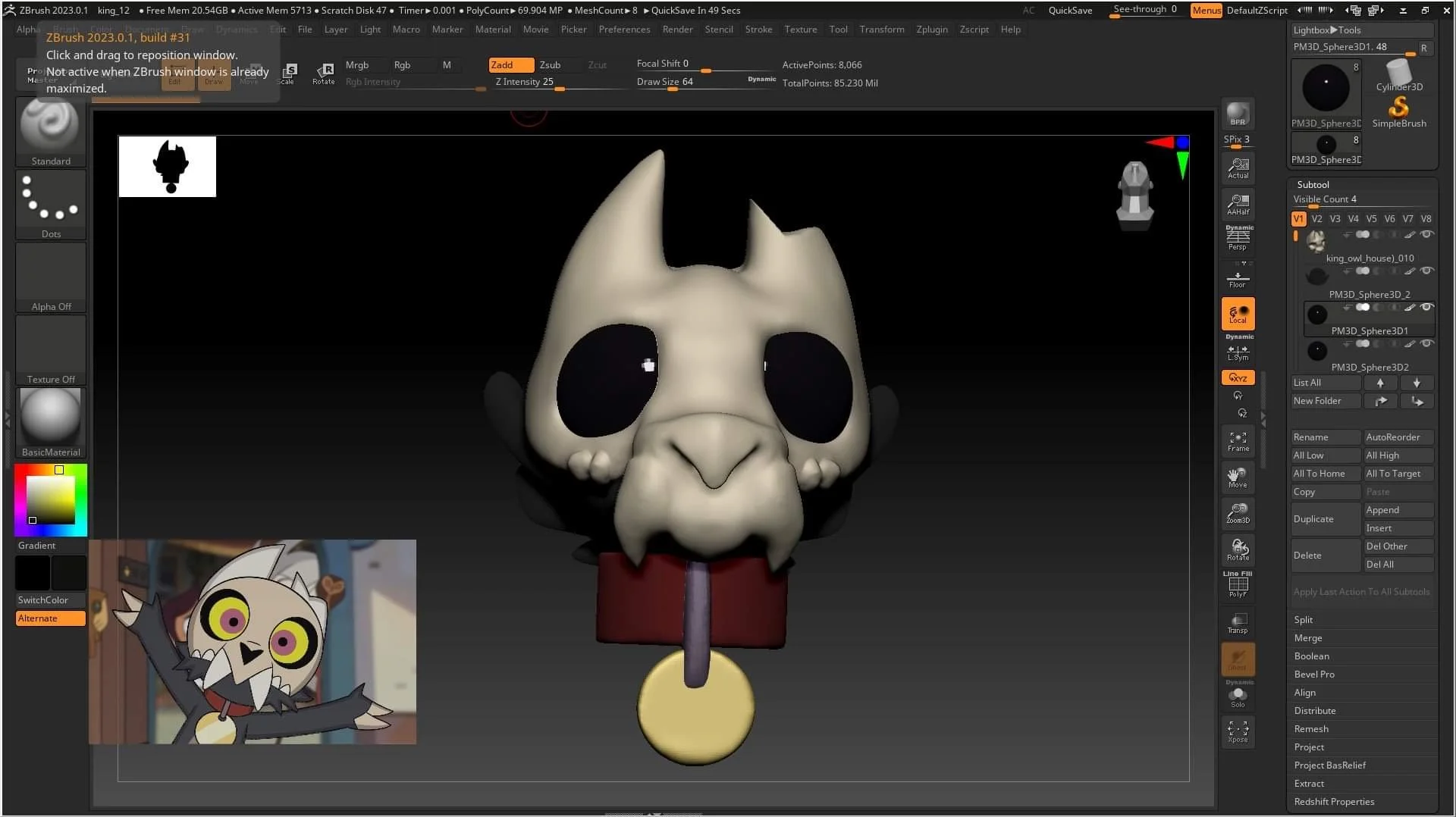This screenshot has width=1456, height=817.
Task: Click the Rotate gizmo icon in top shelf
Action: [324, 73]
